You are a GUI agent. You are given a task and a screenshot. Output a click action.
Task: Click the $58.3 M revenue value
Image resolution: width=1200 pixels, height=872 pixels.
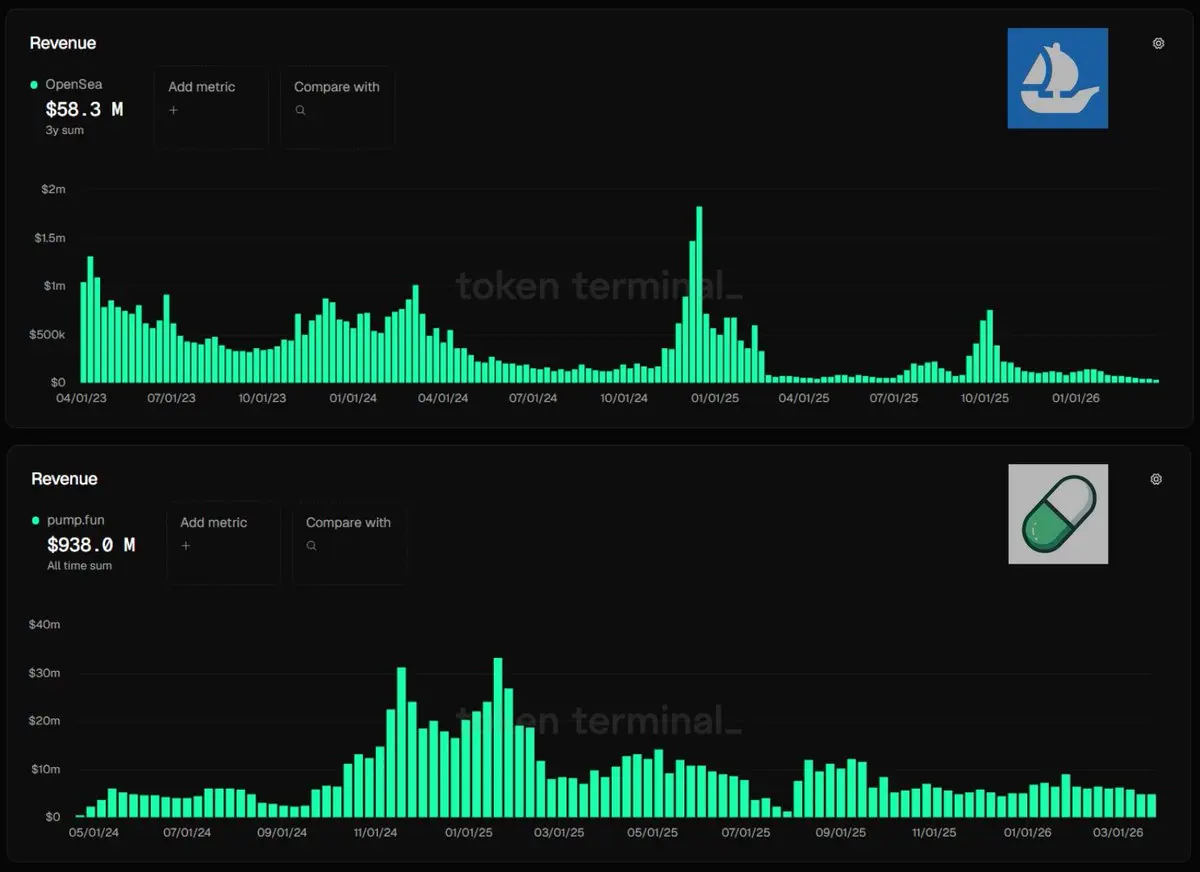coord(84,109)
